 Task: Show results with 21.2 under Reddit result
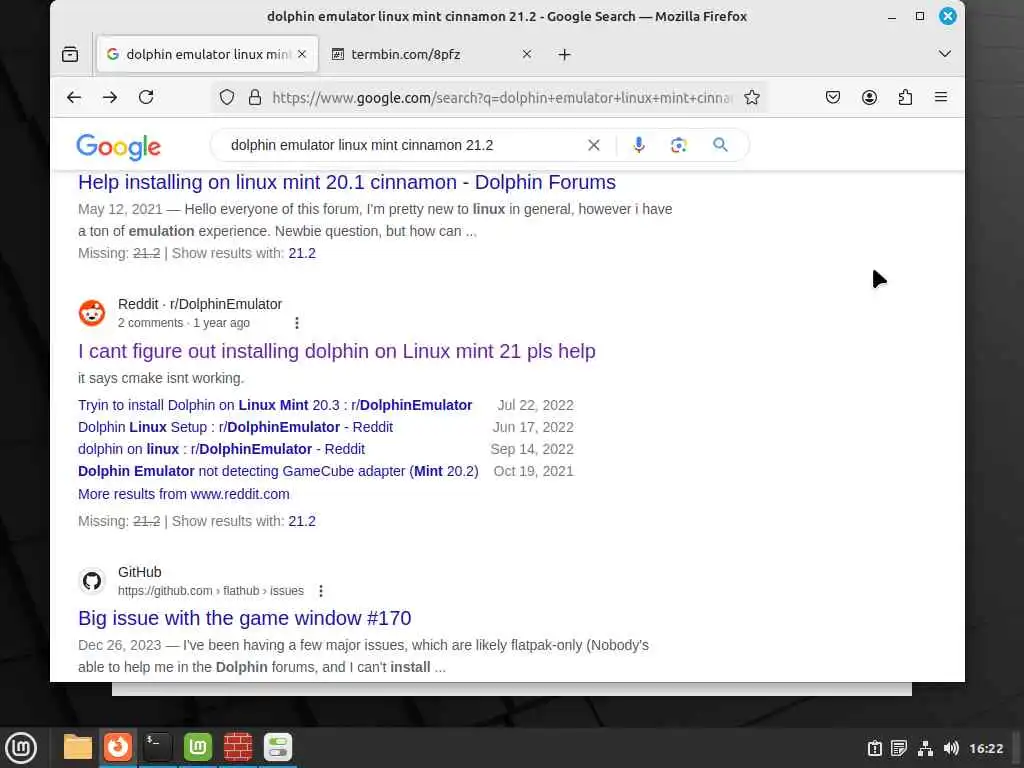tap(302, 521)
